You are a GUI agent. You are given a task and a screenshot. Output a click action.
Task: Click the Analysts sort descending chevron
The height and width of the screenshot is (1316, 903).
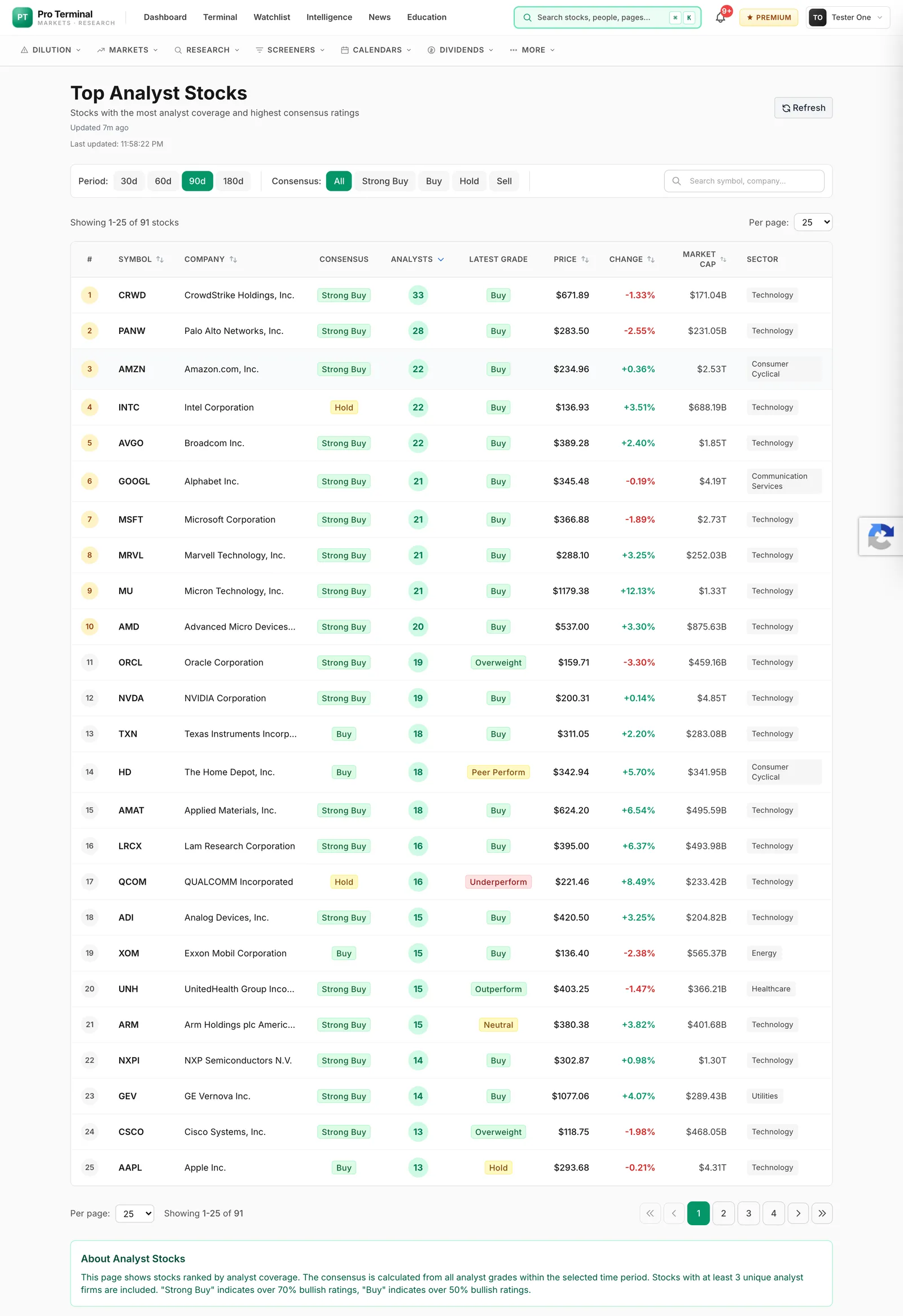(x=441, y=259)
